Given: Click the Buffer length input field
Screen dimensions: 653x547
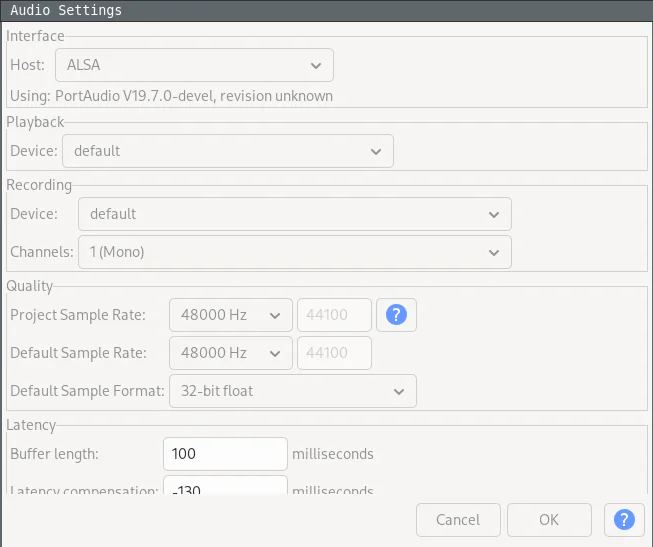Looking at the screenshot, I should tap(225, 454).
